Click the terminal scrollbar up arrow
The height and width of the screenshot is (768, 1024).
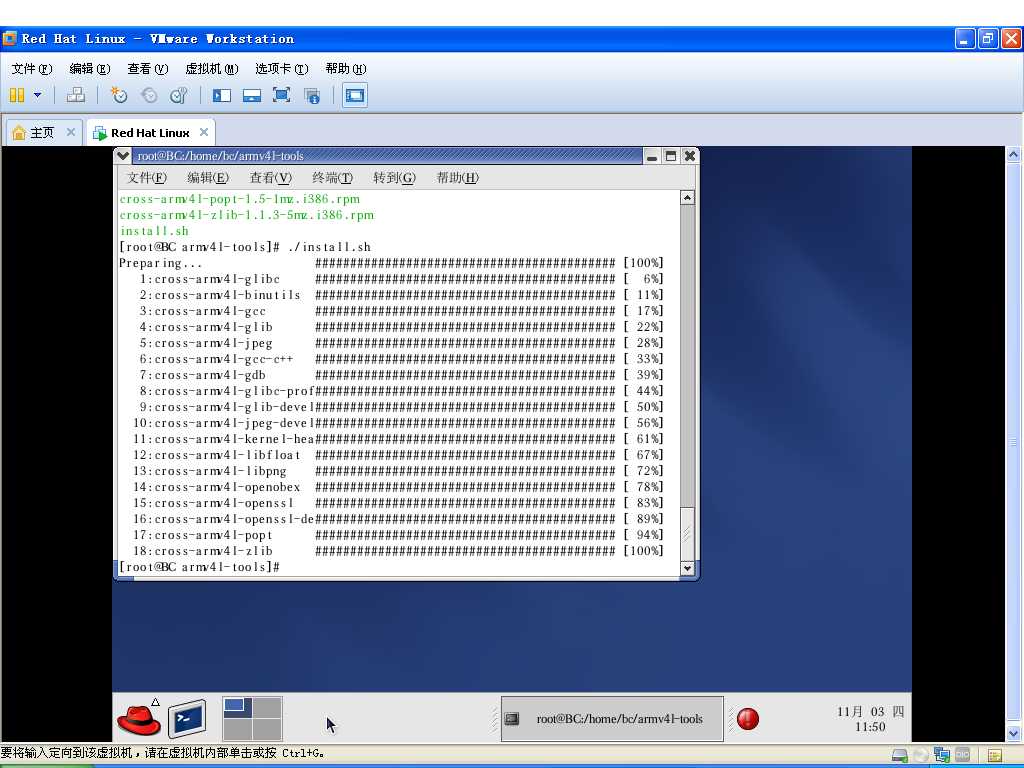click(687, 198)
